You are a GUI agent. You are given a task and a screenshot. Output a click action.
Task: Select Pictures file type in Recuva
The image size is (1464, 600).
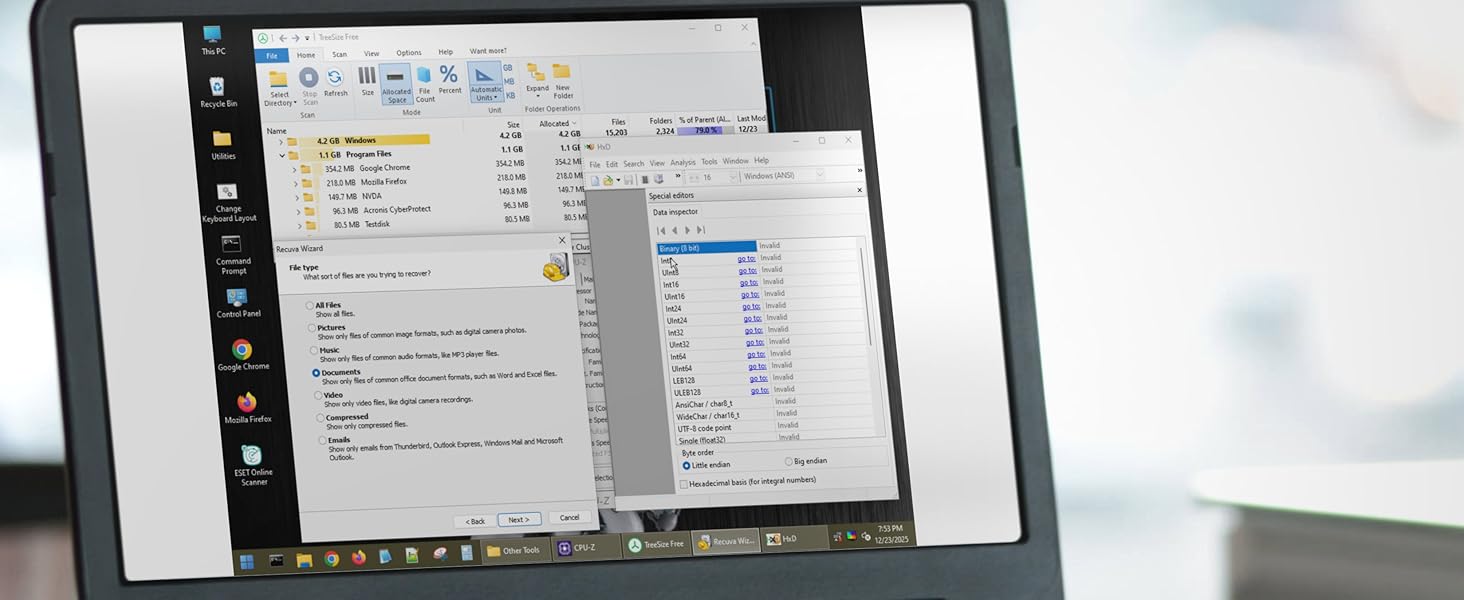[312, 328]
